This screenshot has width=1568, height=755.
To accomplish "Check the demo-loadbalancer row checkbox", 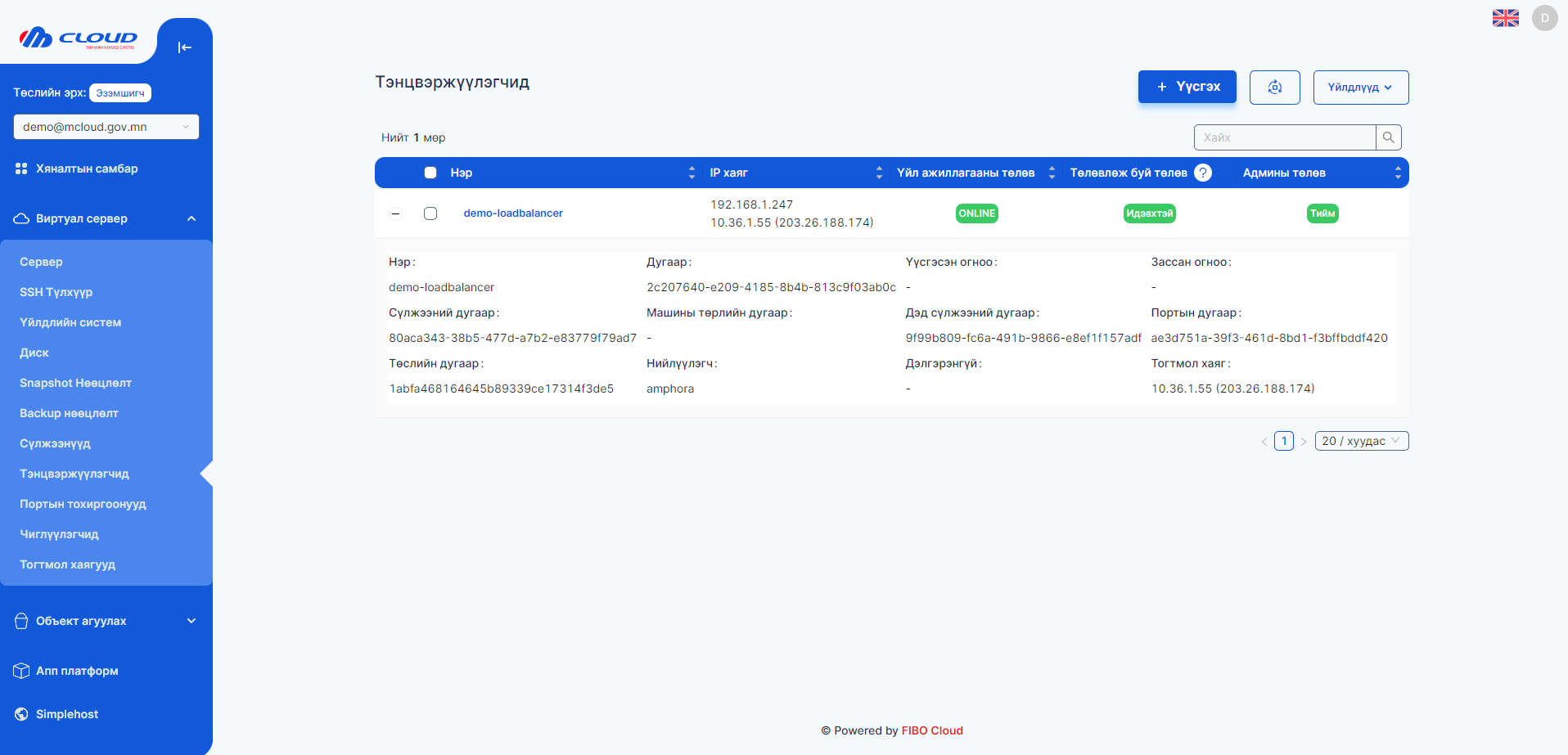I will (430, 213).
